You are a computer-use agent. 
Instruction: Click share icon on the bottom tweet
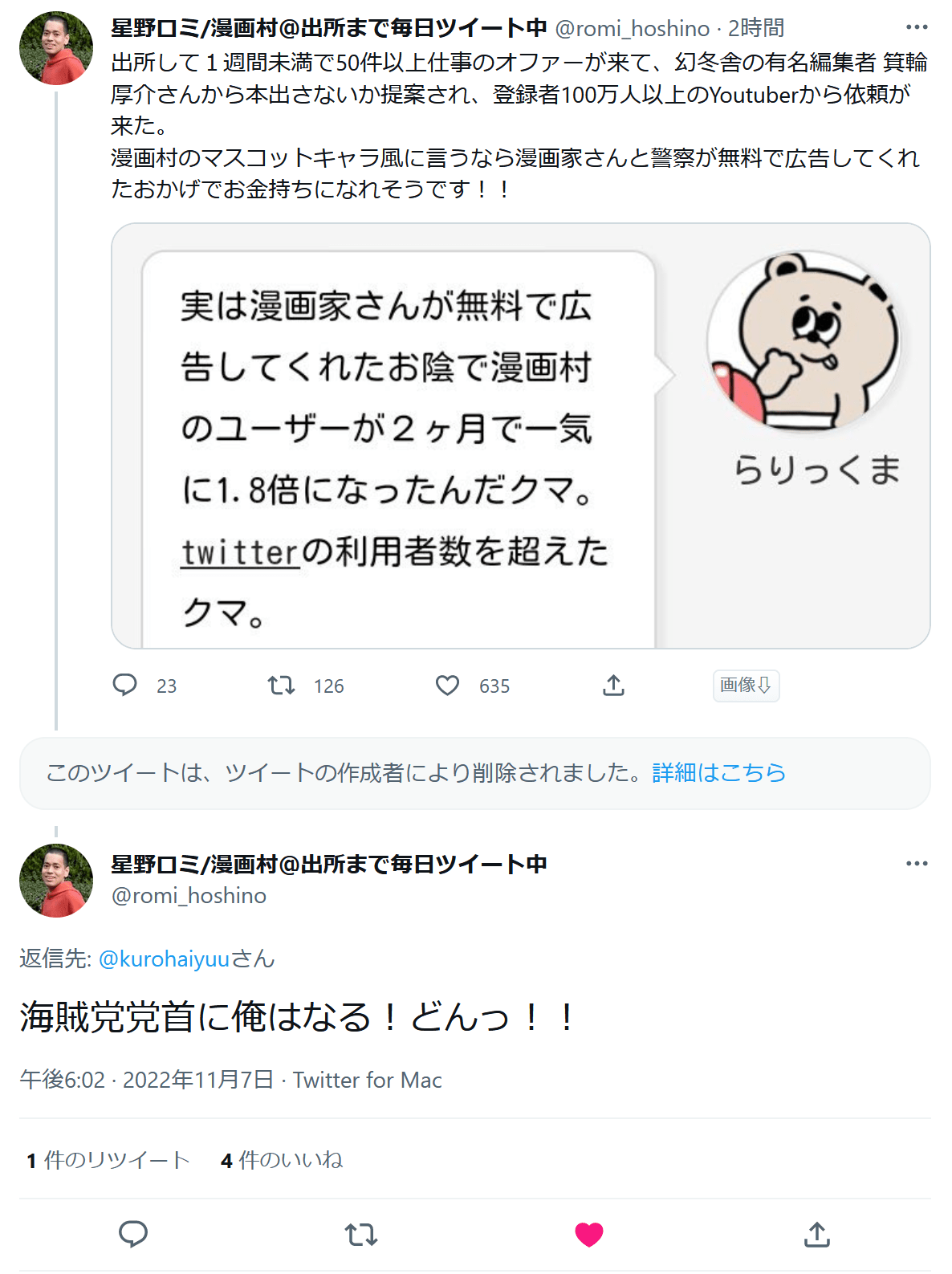pos(816,1234)
